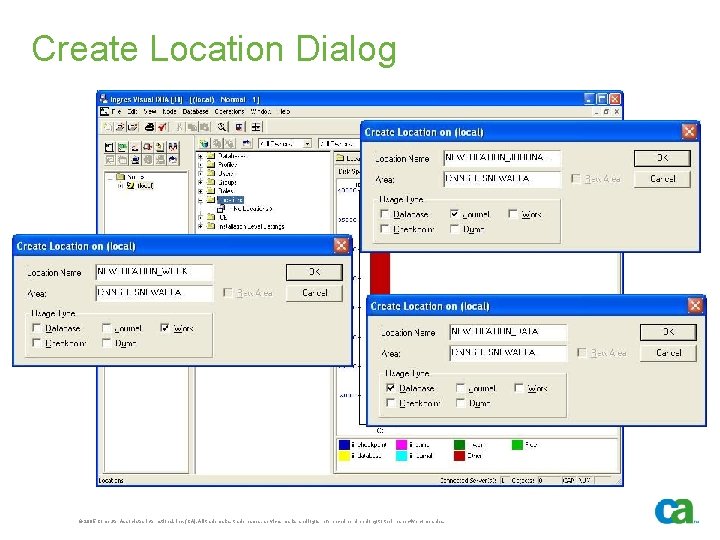Check Database in the Work-checked dialog
Screen dimensions: 720x540
pyautogui.click(x=37, y=328)
